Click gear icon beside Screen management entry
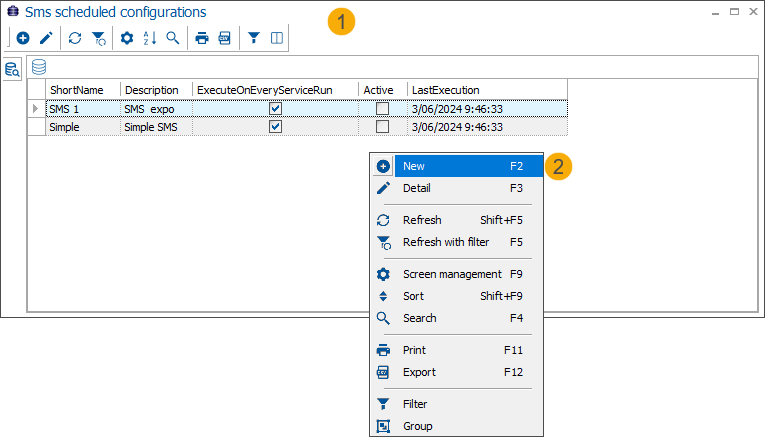 pos(383,274)
